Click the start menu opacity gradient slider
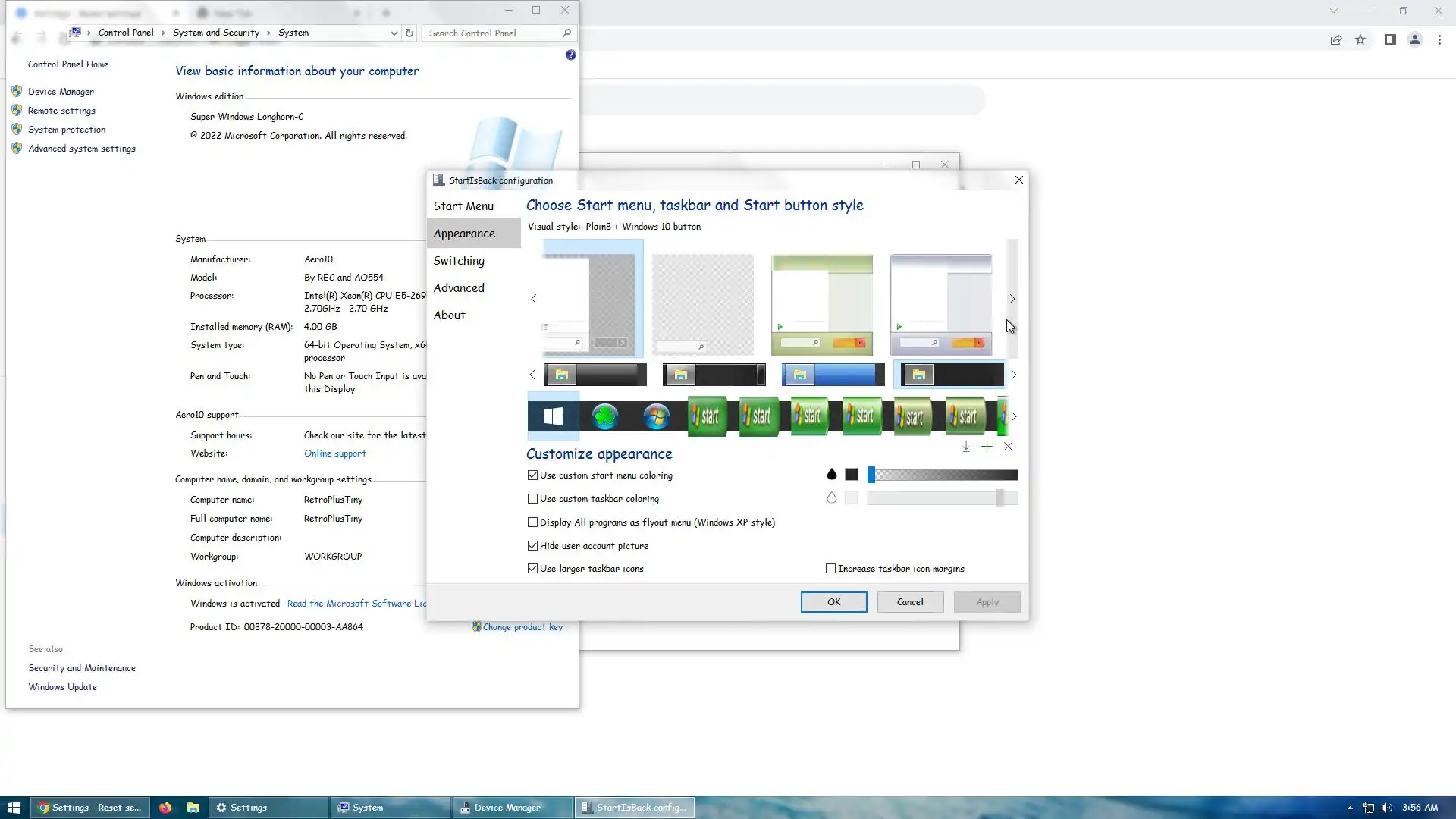 944,475
